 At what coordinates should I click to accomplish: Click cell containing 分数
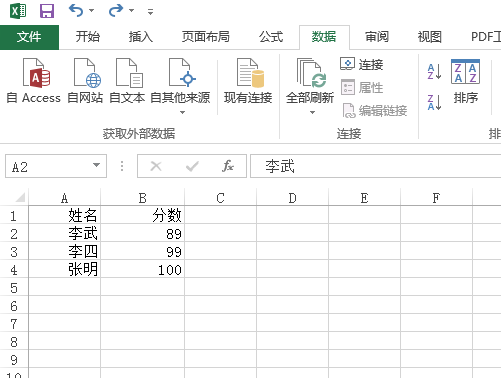pyautogui.click(x=142, y=215)
